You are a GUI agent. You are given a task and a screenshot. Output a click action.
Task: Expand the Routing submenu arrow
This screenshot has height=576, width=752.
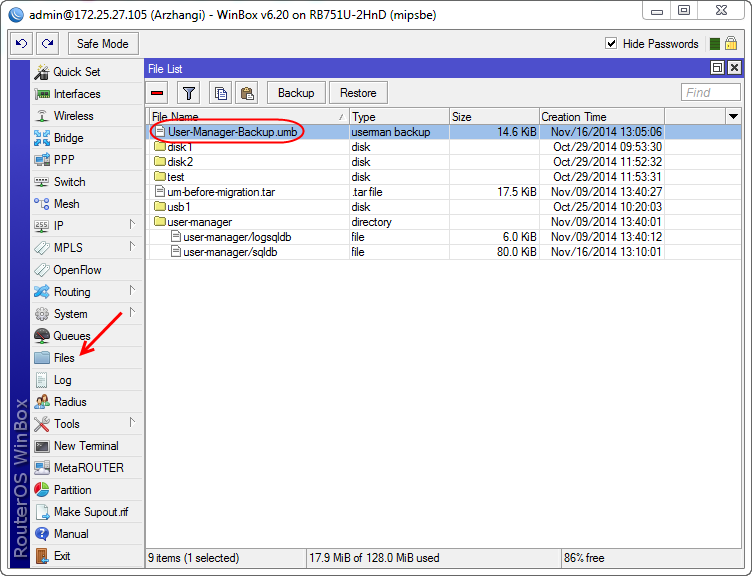point(132,290)
